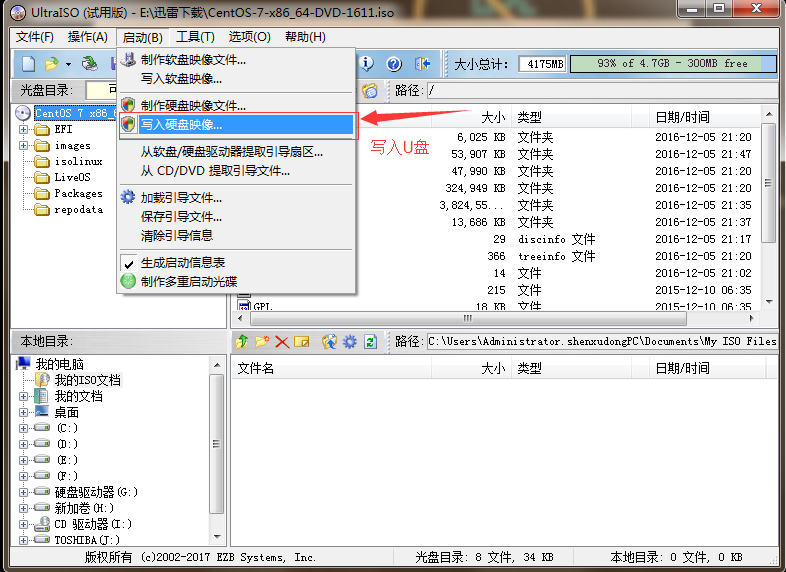Expand the 我的文档 tree node
Screen dimensions: 786x572
[x=24, y=396]
